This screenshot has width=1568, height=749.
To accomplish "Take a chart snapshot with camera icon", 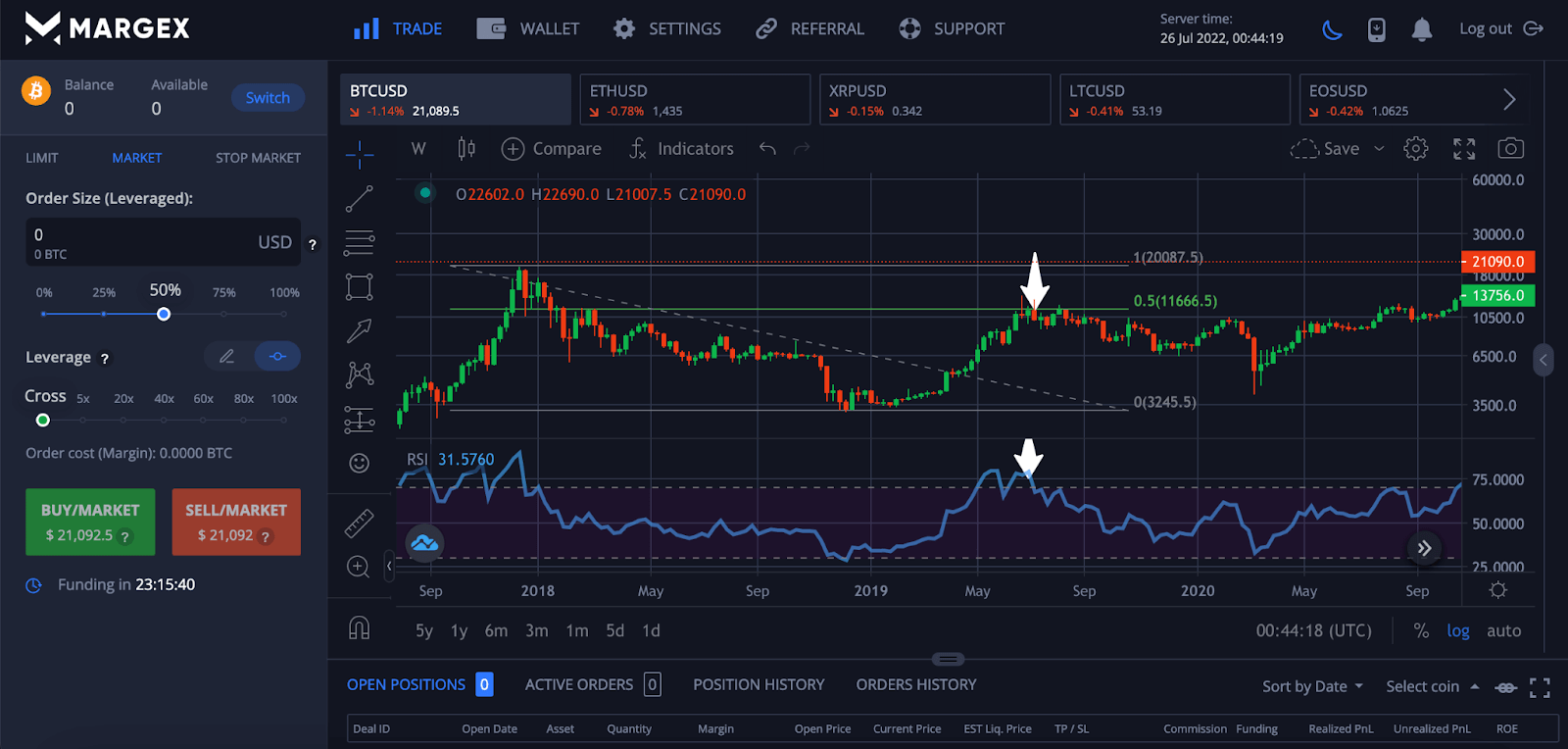I will [1510, 149].
